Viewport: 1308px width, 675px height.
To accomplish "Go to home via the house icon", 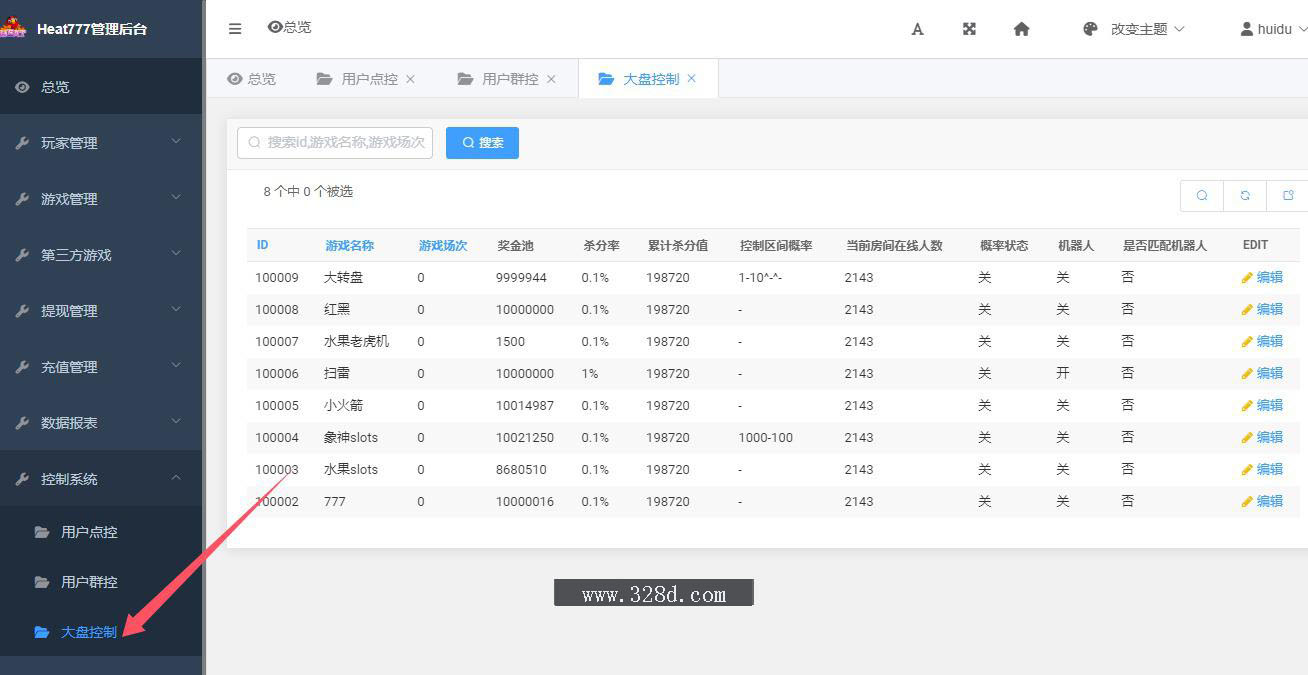I will [1021, 29].
